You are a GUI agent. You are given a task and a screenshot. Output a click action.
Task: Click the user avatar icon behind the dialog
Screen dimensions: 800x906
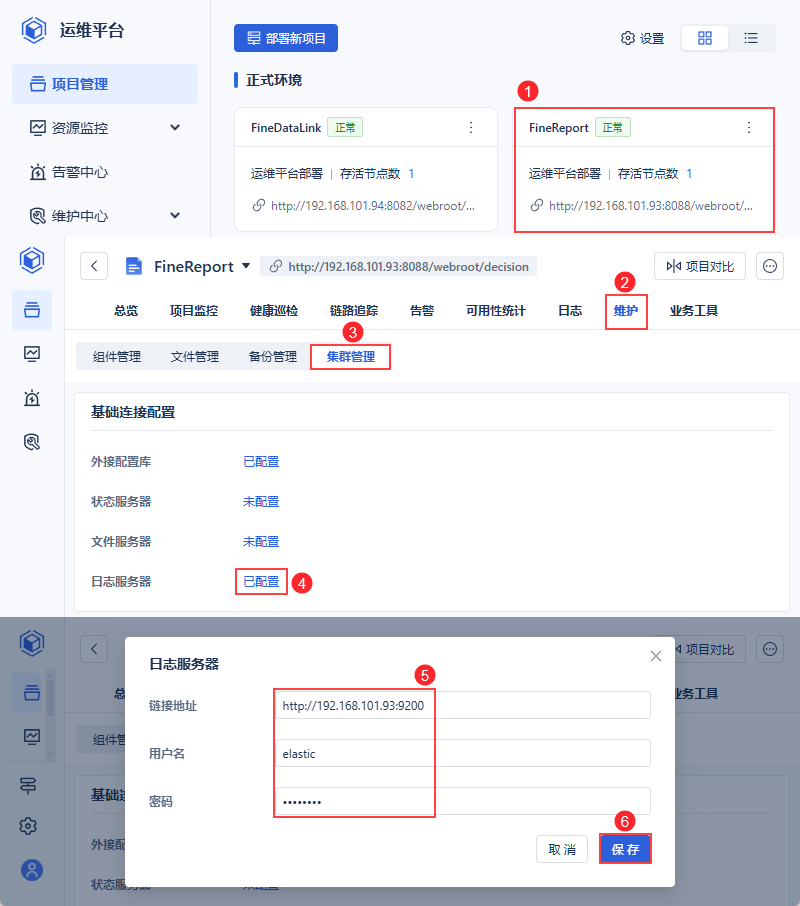(32, 870)
